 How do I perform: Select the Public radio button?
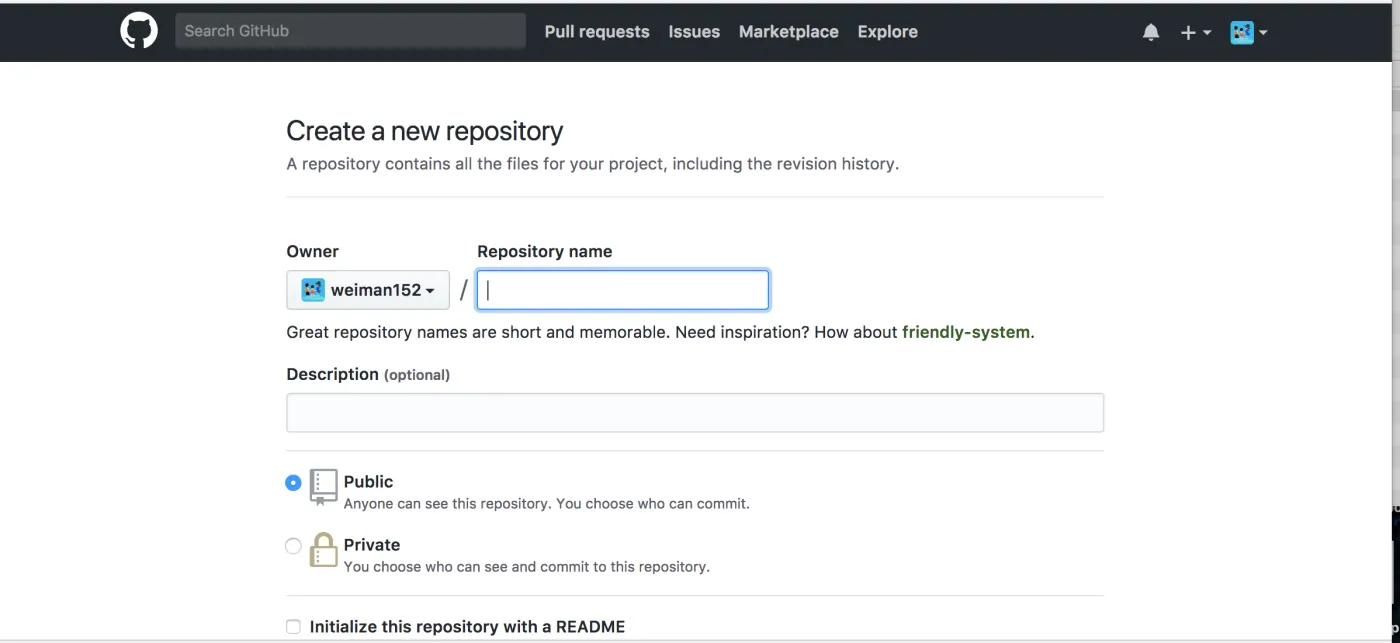click(x=293, y=483)
